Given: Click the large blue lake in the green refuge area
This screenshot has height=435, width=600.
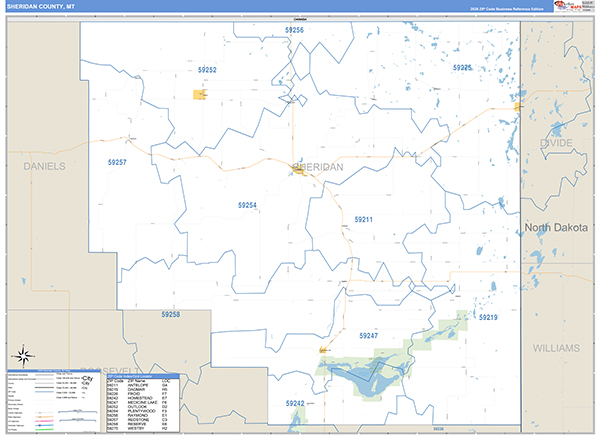Looking at the screenshot, I should [367, 379].
